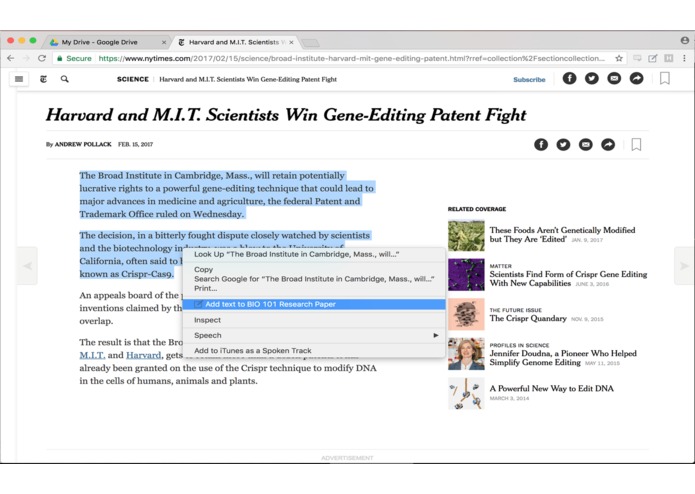Click the NYT logo icon in header
Image resolution: width=695 pixels, height=494 pixels.
coord(43,79)
